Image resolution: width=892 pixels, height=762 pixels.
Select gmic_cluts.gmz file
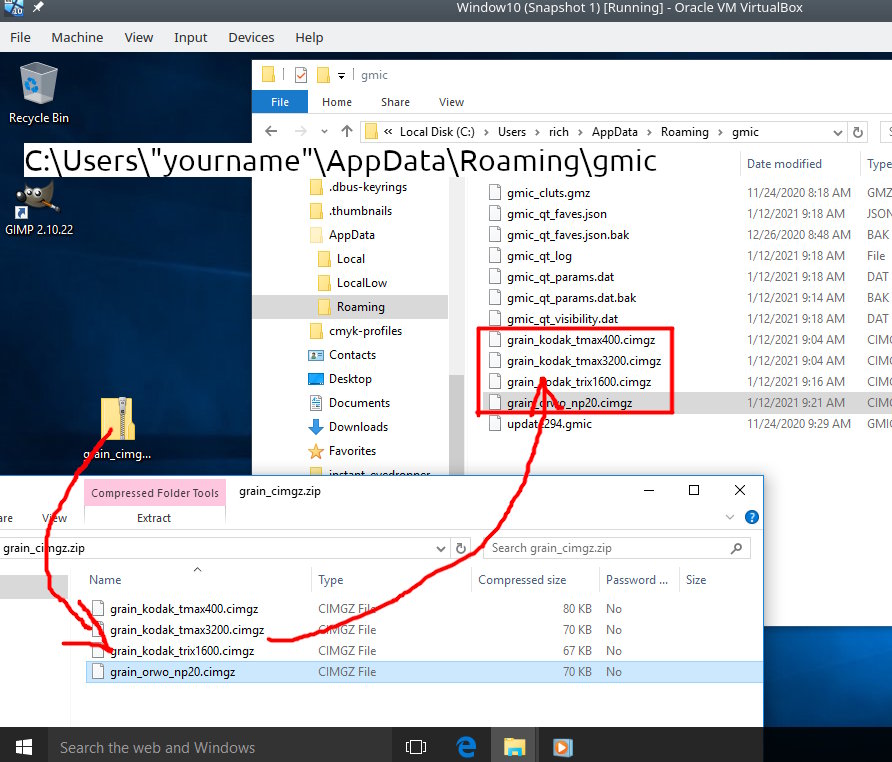coord(539,193)
